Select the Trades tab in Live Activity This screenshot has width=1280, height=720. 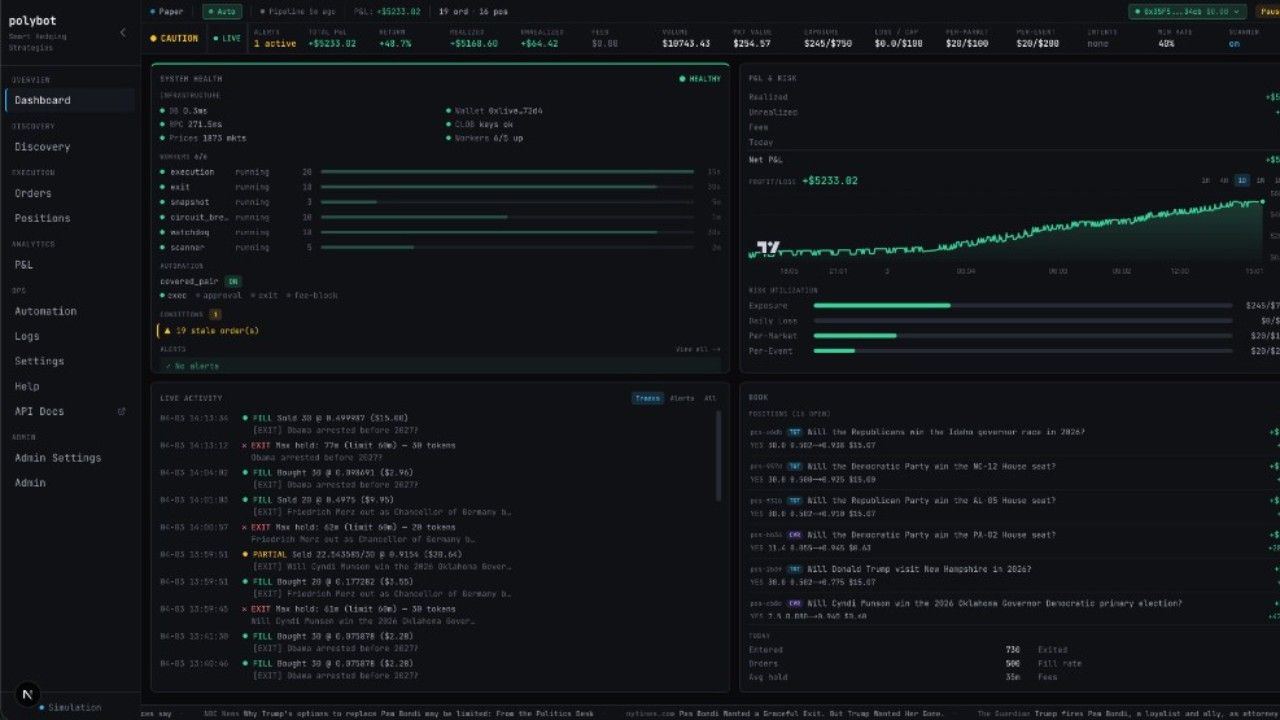647,398
